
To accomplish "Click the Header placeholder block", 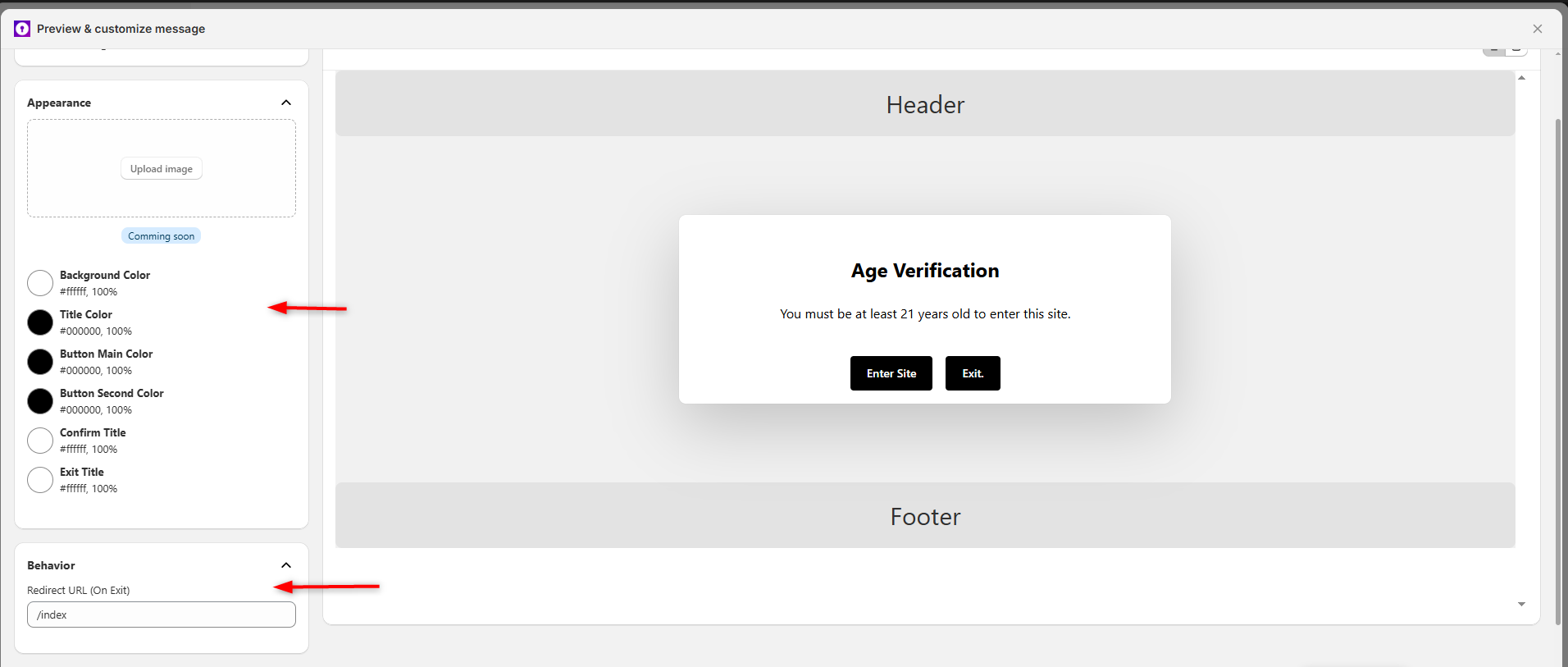I will point(925,104).
